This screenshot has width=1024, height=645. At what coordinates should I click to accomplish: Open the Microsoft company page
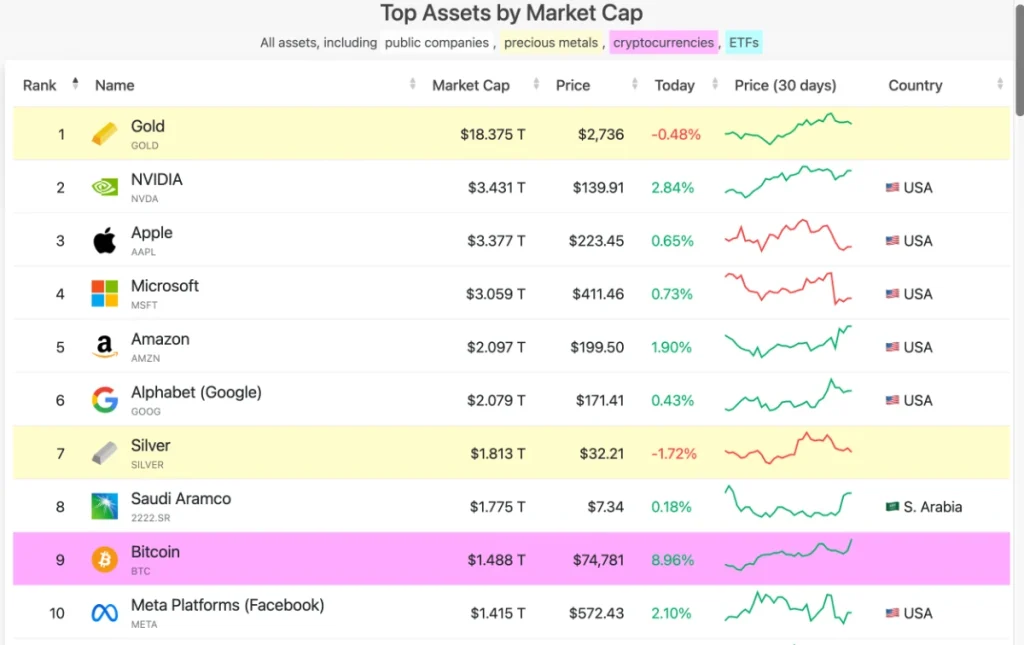coord(165,286)
